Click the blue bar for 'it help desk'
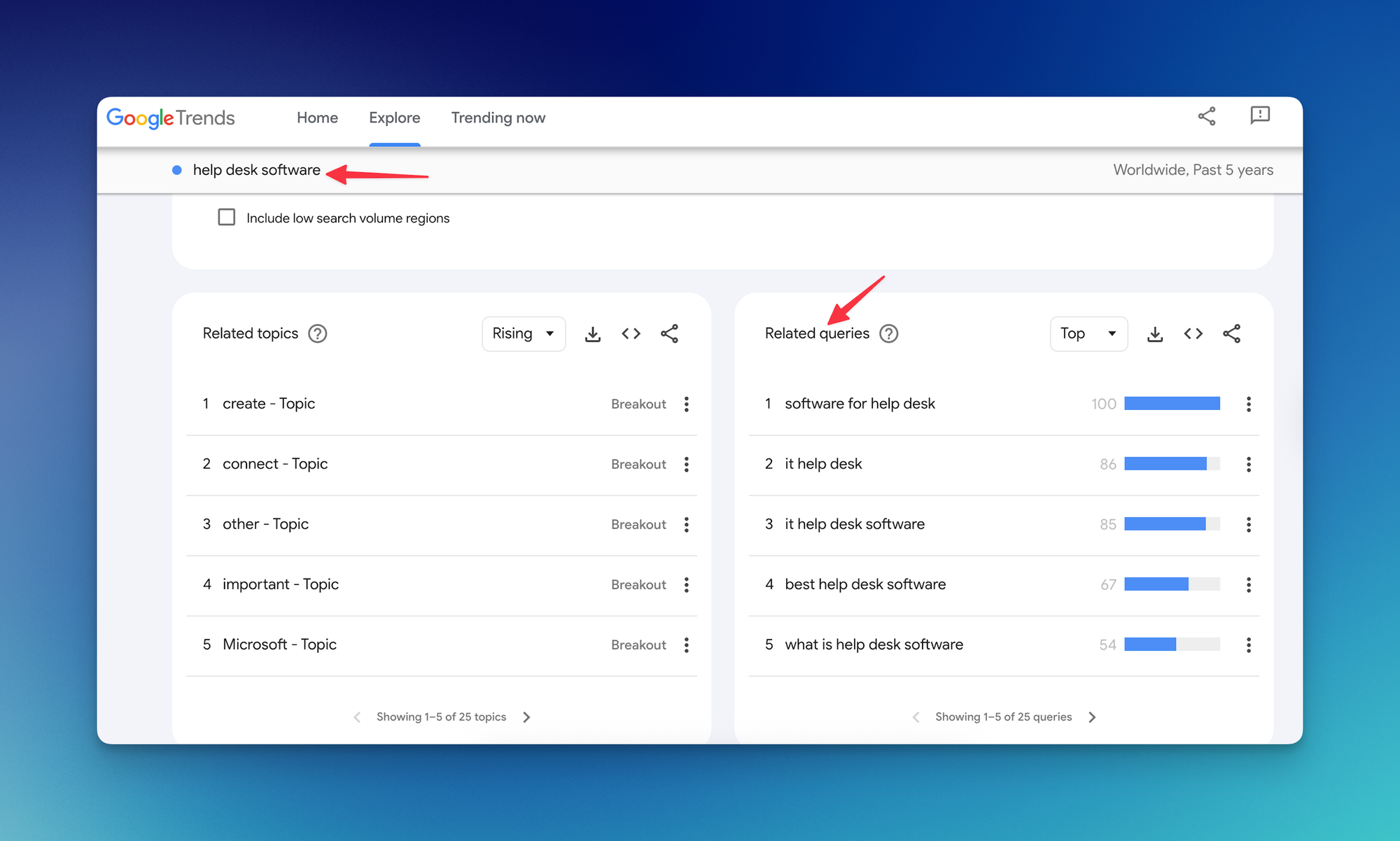Image resolution: width=1400 pixels, height=841 pixels. tap(1165, 464)
